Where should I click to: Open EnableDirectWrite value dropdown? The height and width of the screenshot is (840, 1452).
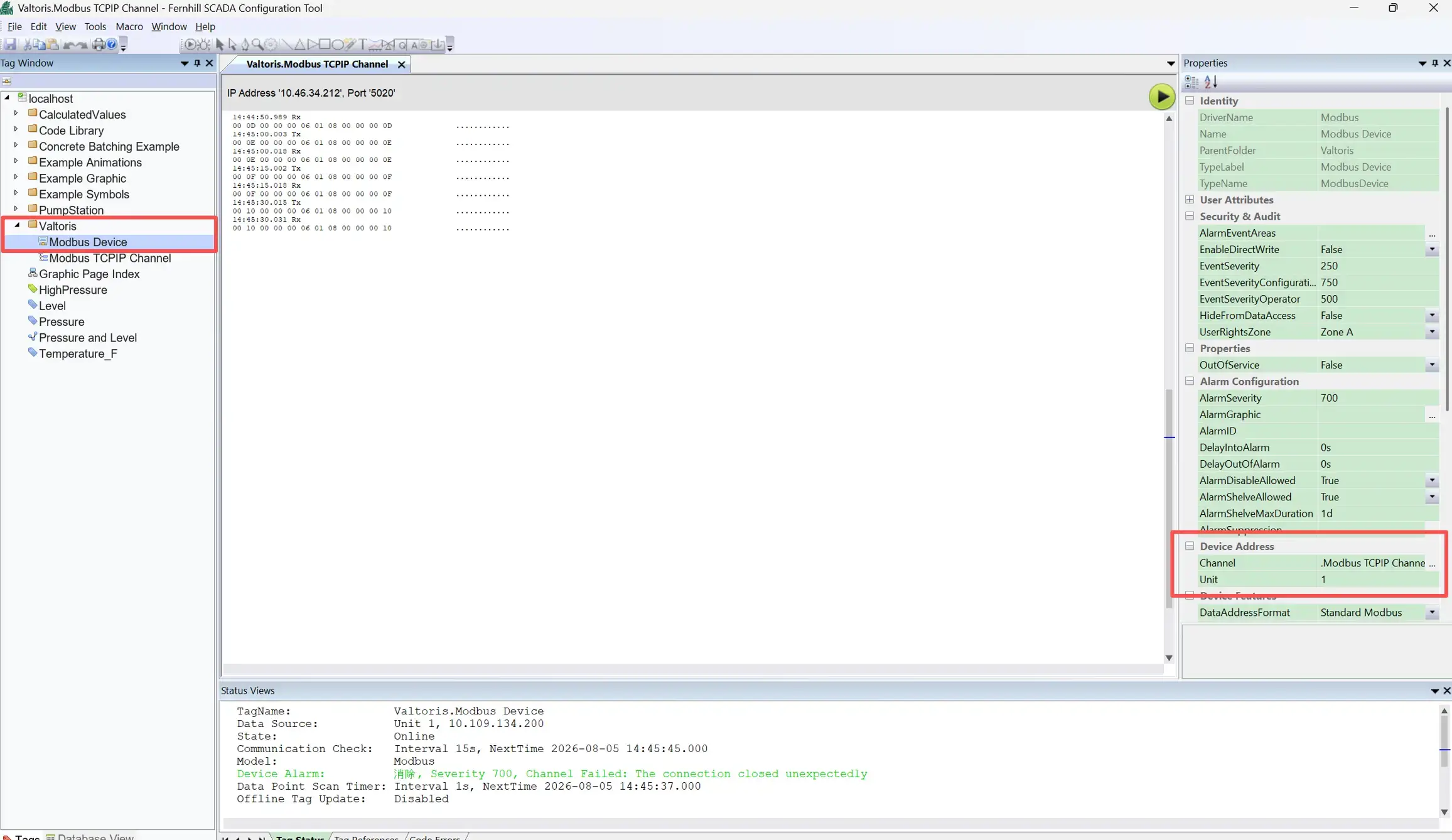[x=1432, y=249]
